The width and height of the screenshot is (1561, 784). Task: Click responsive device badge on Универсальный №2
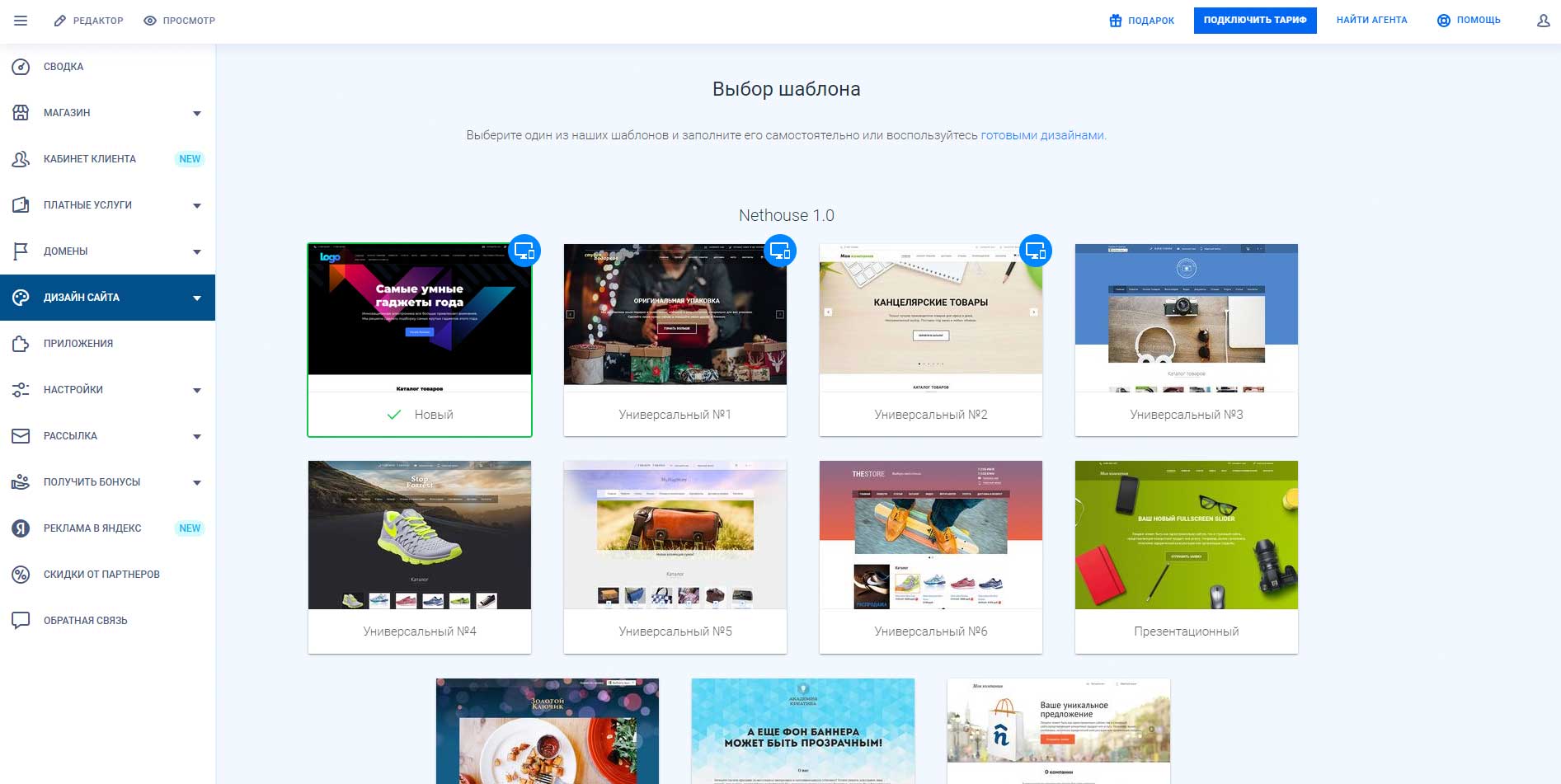point(1035,251)
